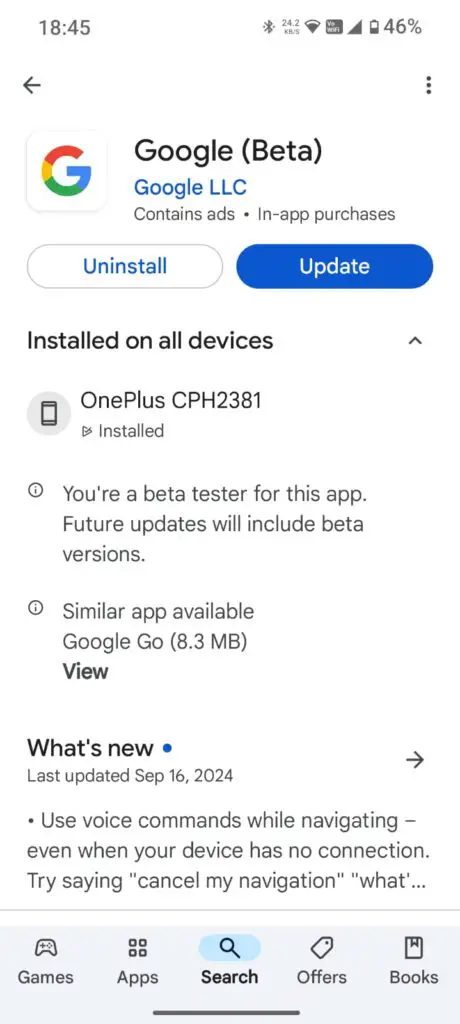
Task: Select the Search tab
Action: click(x=229, y=961)
